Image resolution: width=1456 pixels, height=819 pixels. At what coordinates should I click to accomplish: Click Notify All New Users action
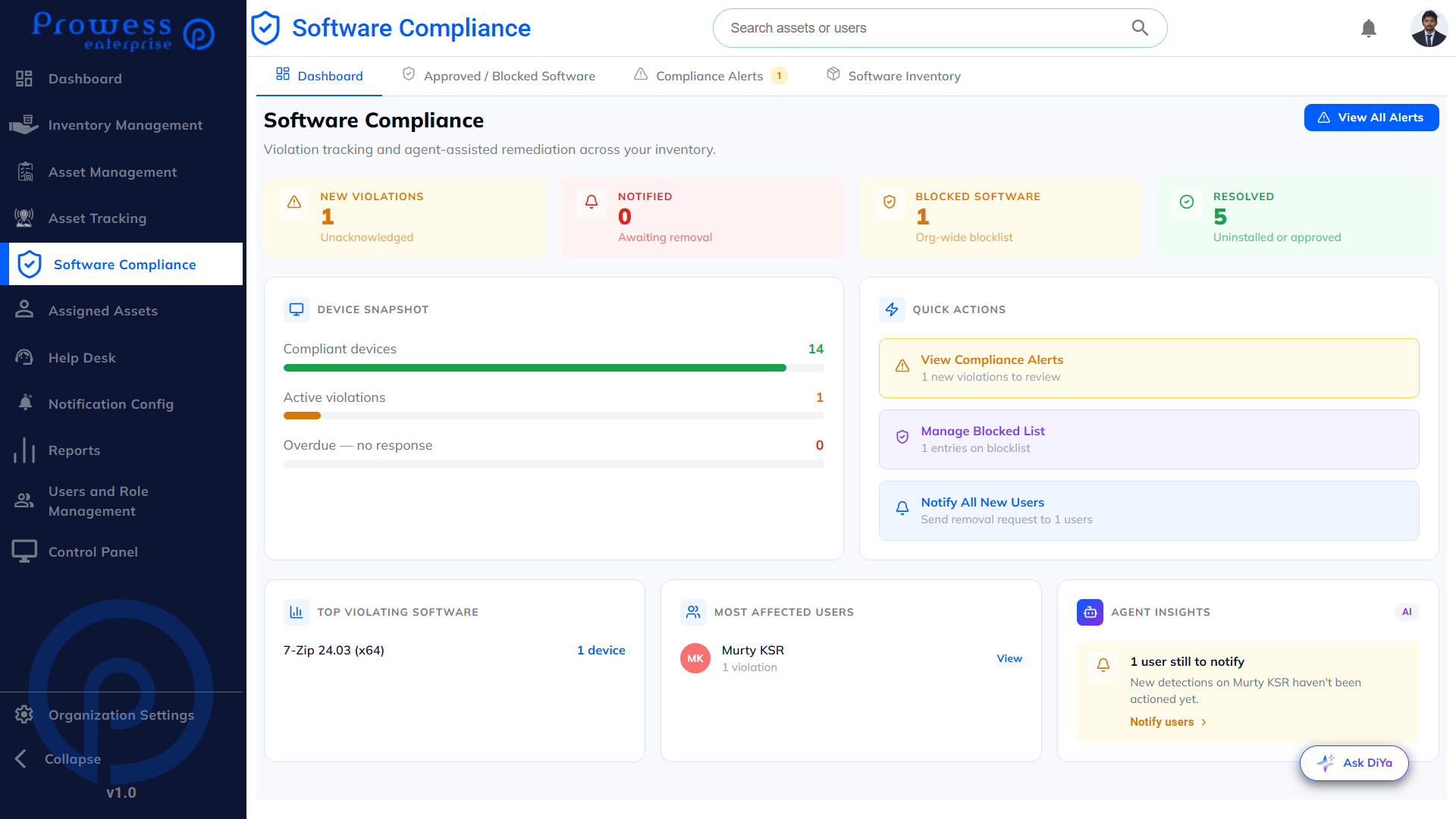pyautogui.click(x=1148, y=510)
